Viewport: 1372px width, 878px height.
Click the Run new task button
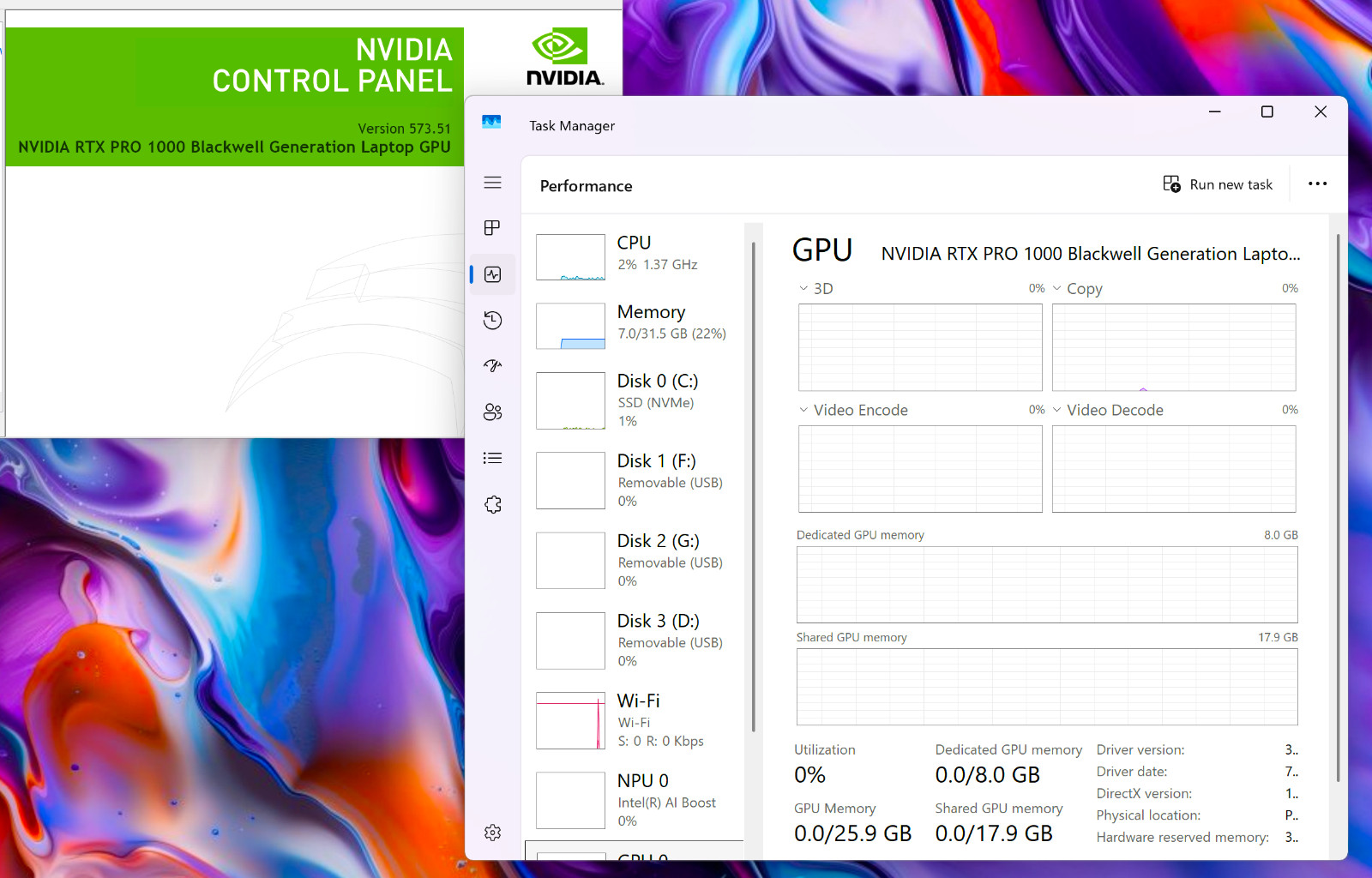tap(1218, 184)
